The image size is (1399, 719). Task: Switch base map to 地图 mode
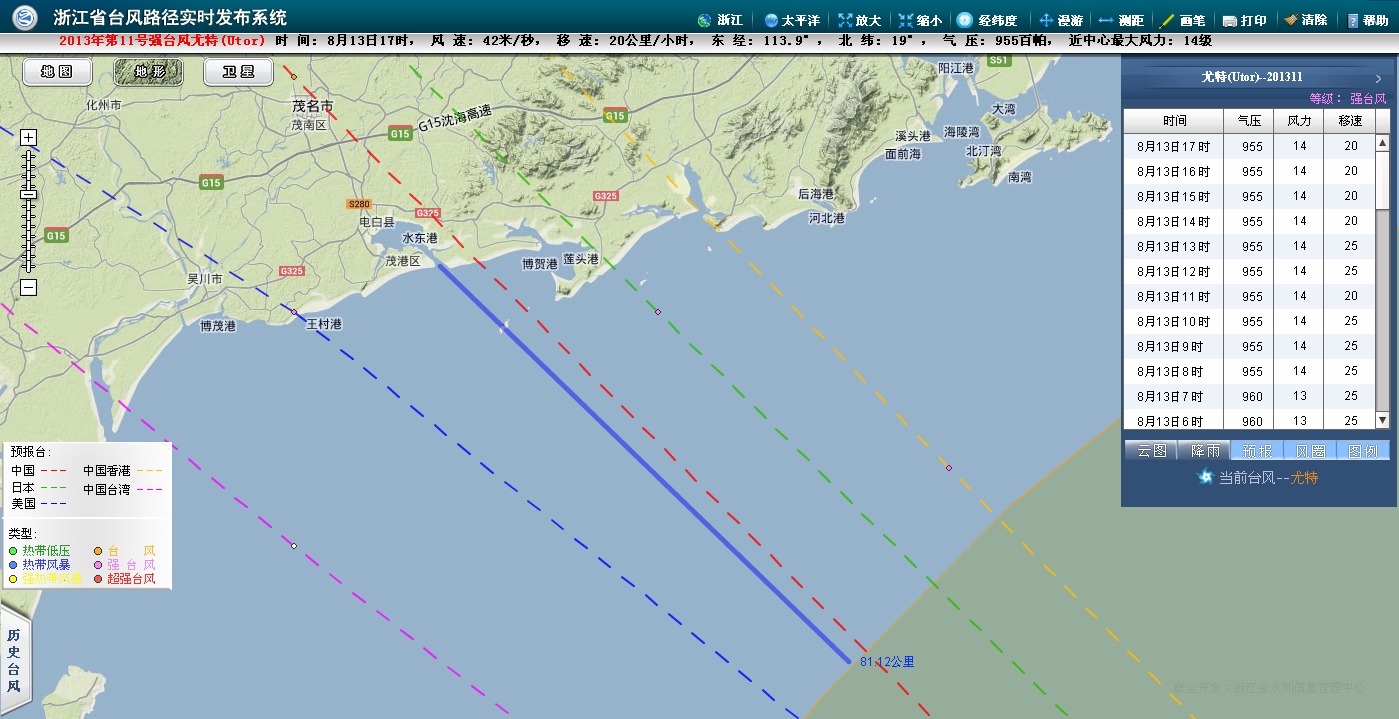click(x=57, y=72)
